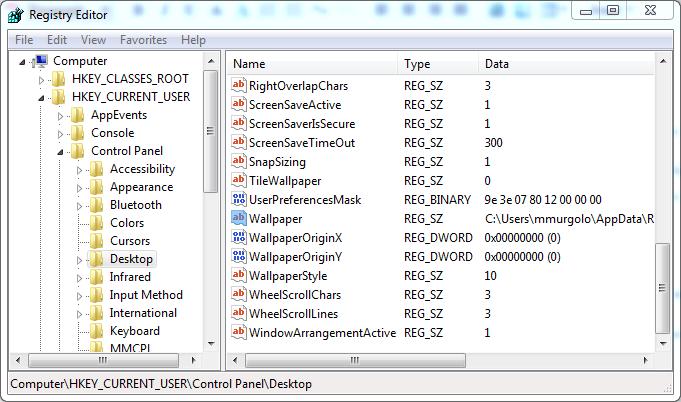The height and width of the screenshot is (402, 681).
Task: Click the WallpaperOriginX DWORD value icon
Action: click(238, 237)
